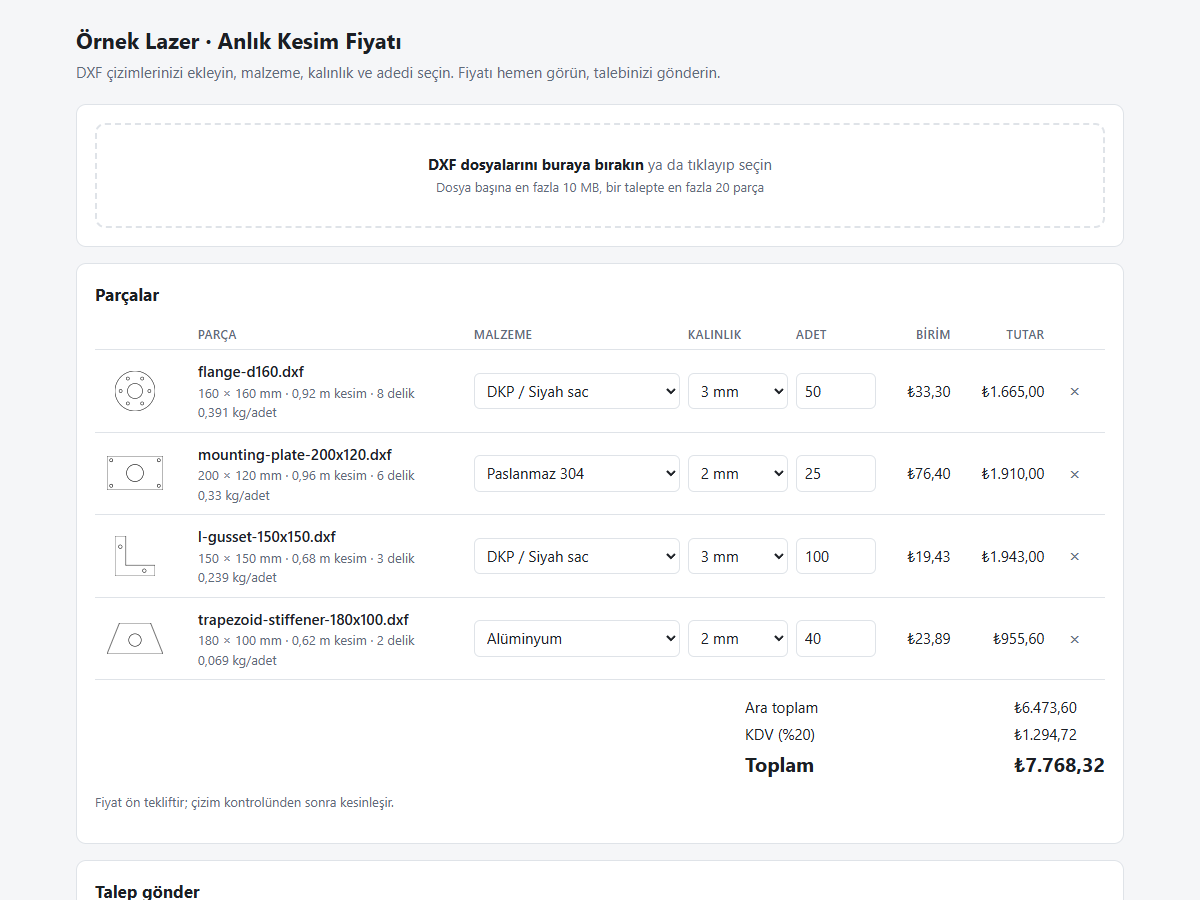Viewport: 1200px width, 900px height.
Task: Select thickness for l-gusset-150x150.dxf
Action: tap(738, 556)
